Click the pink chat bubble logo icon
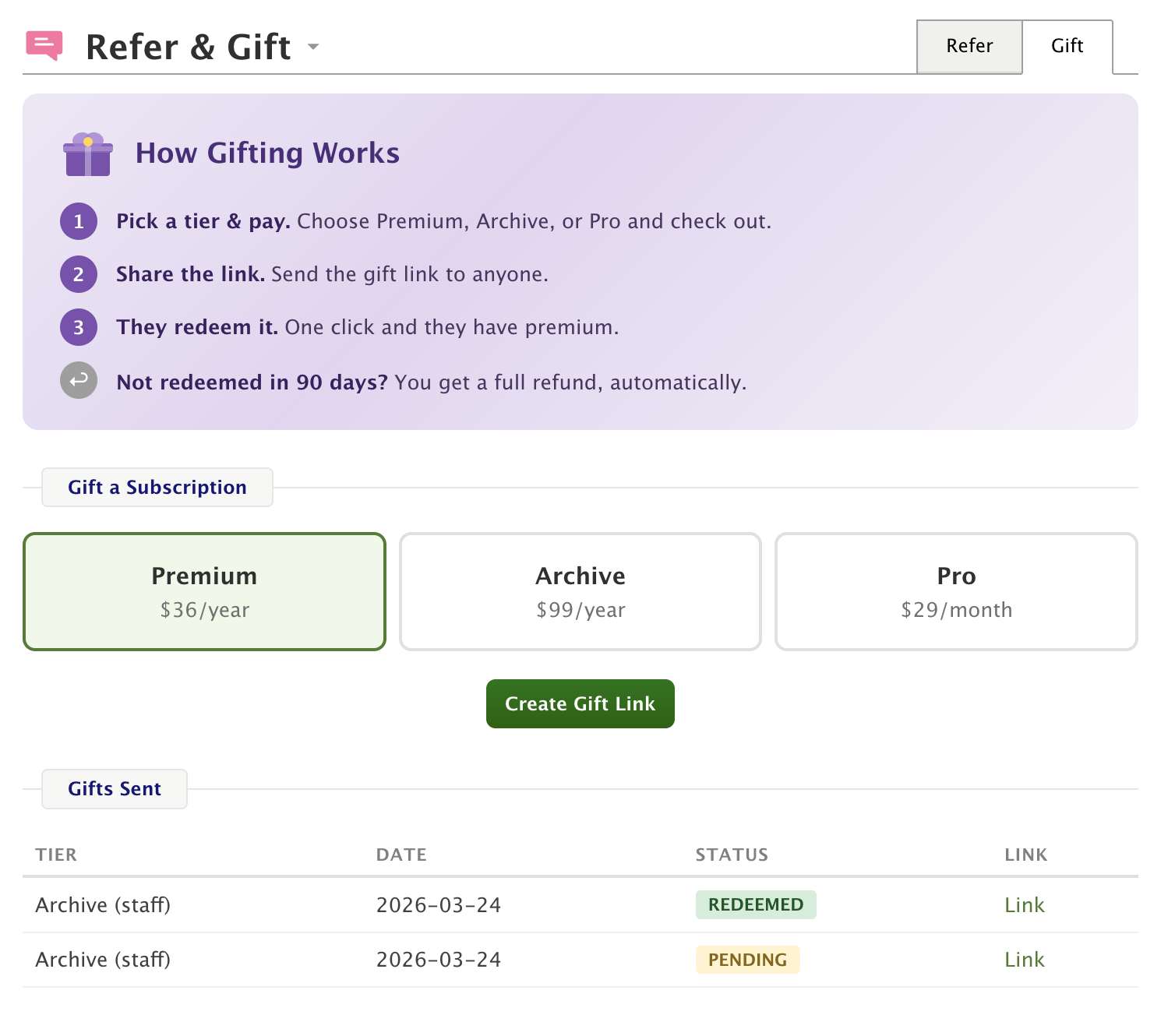 click(44, 45)
